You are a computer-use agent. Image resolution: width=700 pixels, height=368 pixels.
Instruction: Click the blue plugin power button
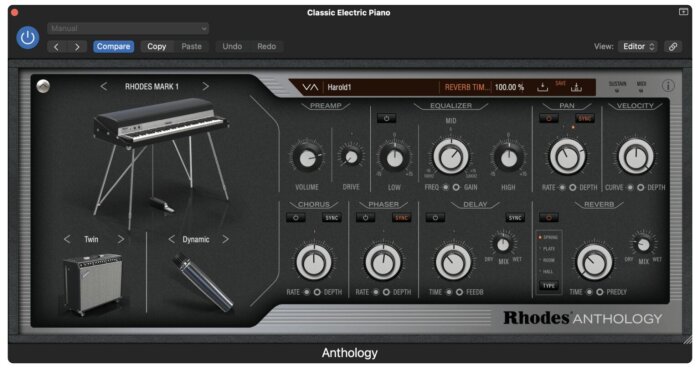(x=28, y=38)
